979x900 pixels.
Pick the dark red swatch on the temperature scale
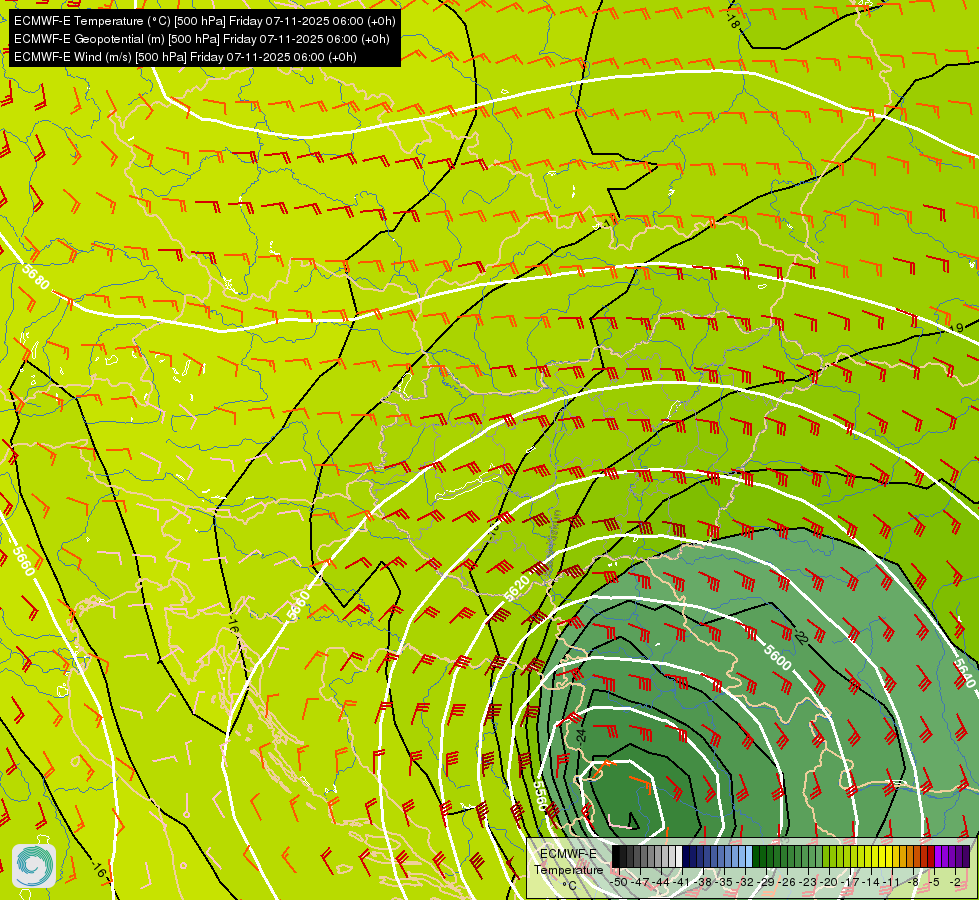coord(931,856)
